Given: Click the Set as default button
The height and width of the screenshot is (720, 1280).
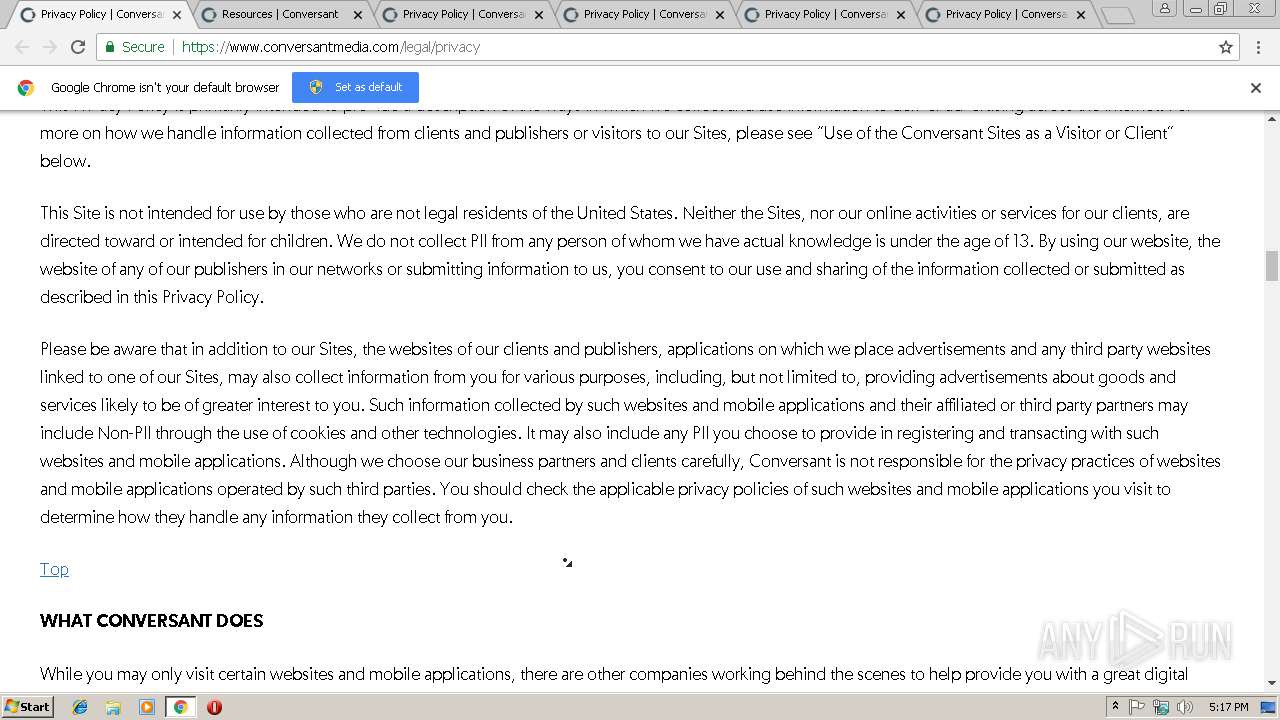Looking at the screenshot, I should point(355,87).
